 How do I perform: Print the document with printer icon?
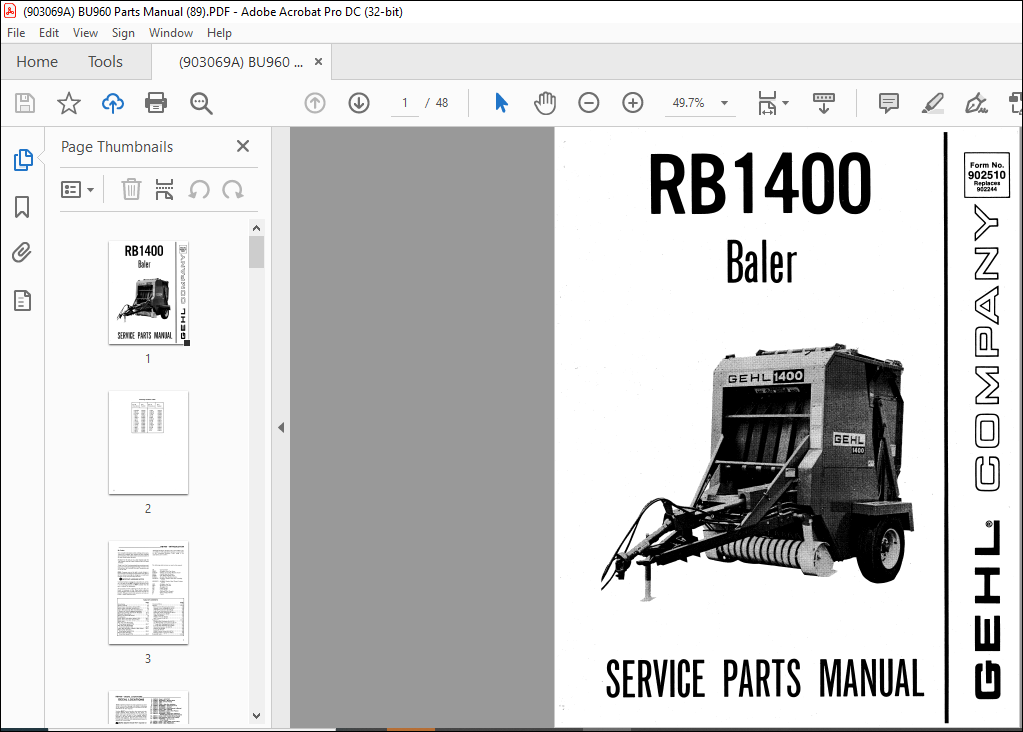156,103
